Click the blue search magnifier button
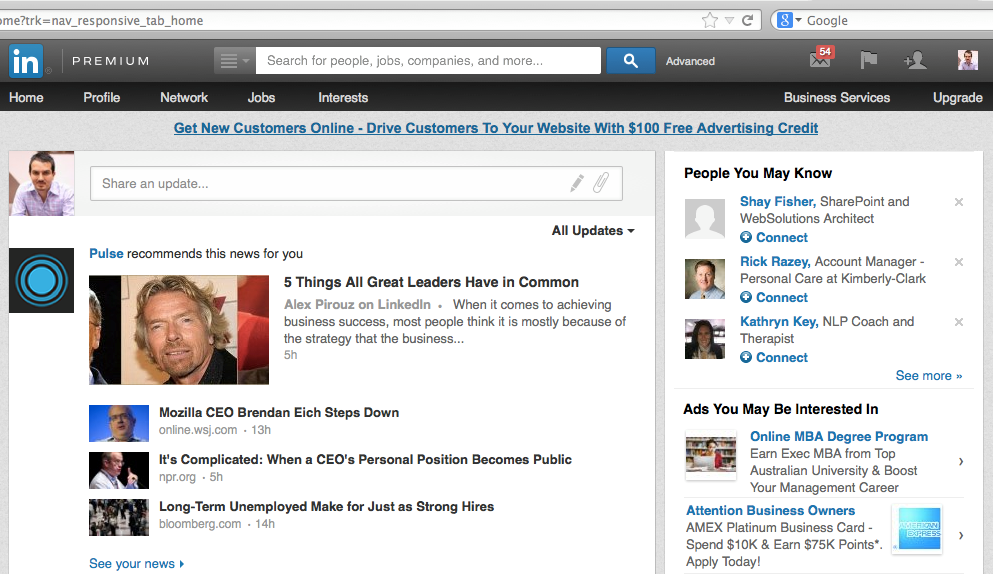993x574 pixels. point(630,61)
